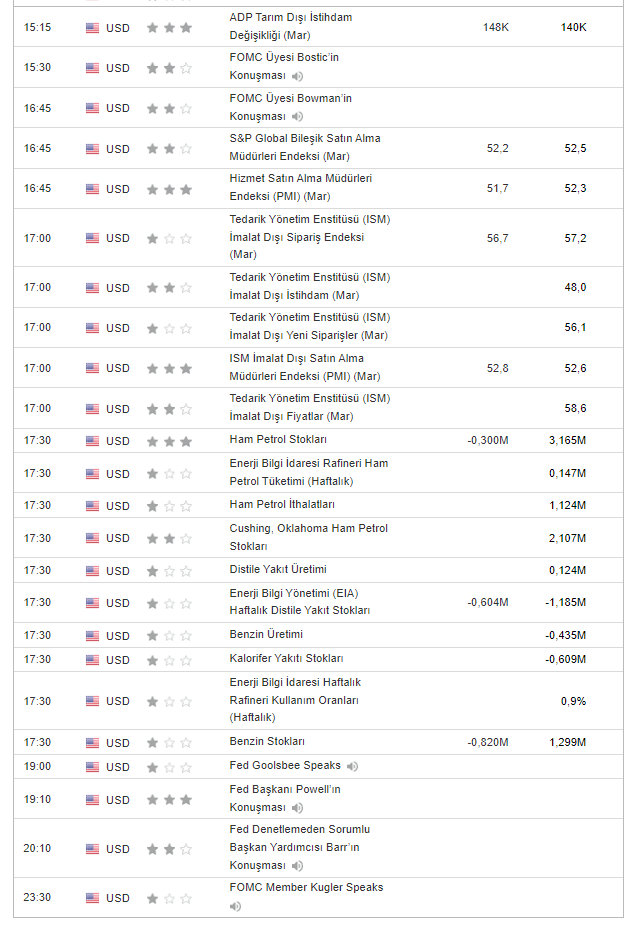Click US flag in the 23:30 Kugler row

coord(92,898)
